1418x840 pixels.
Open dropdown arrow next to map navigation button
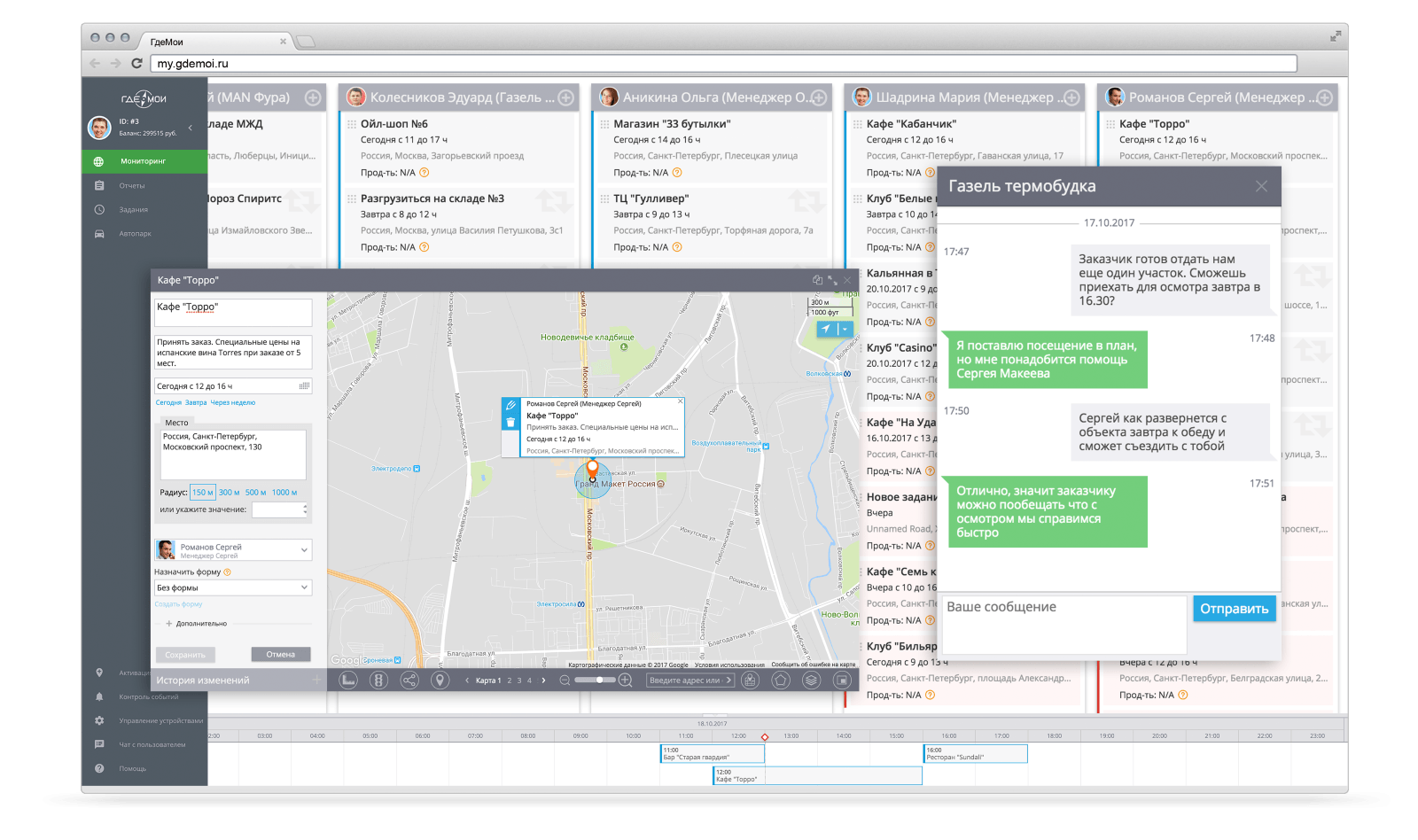[x=845, y=329]
